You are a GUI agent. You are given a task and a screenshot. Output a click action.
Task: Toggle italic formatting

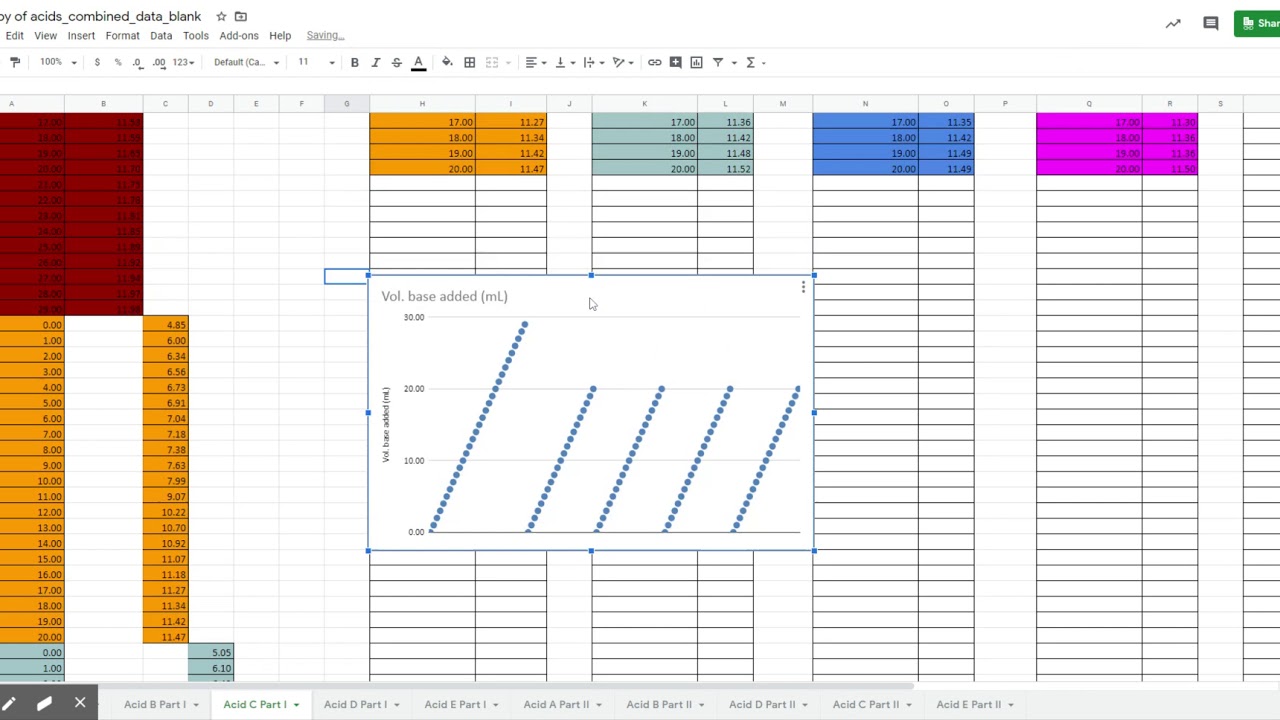pyautogui.click(x=375, y=62)
